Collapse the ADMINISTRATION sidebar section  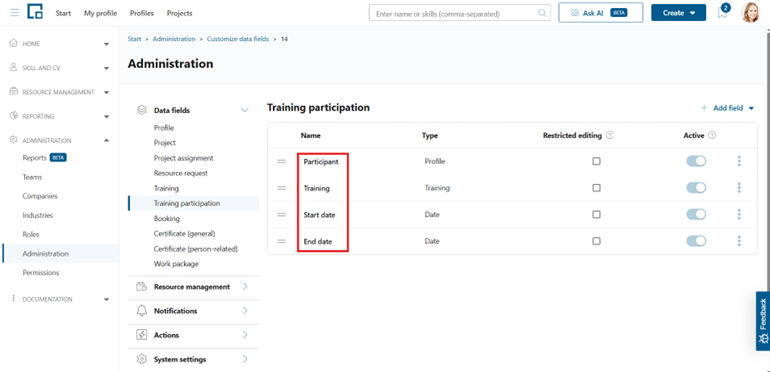pyautogui.click(x=107, y=140)
